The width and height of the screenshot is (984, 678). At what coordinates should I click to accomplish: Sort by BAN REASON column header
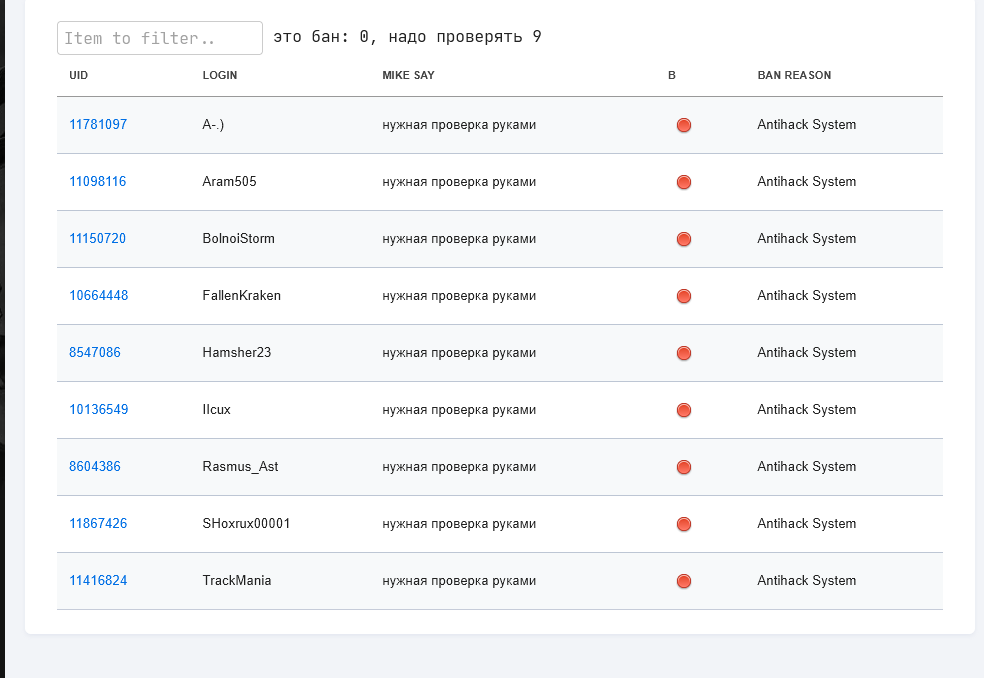click(794, 75)
